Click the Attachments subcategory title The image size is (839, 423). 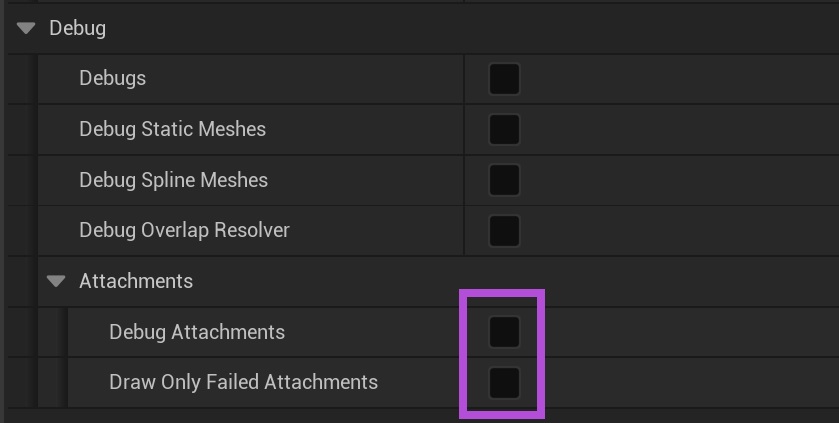tap(136, 281)
